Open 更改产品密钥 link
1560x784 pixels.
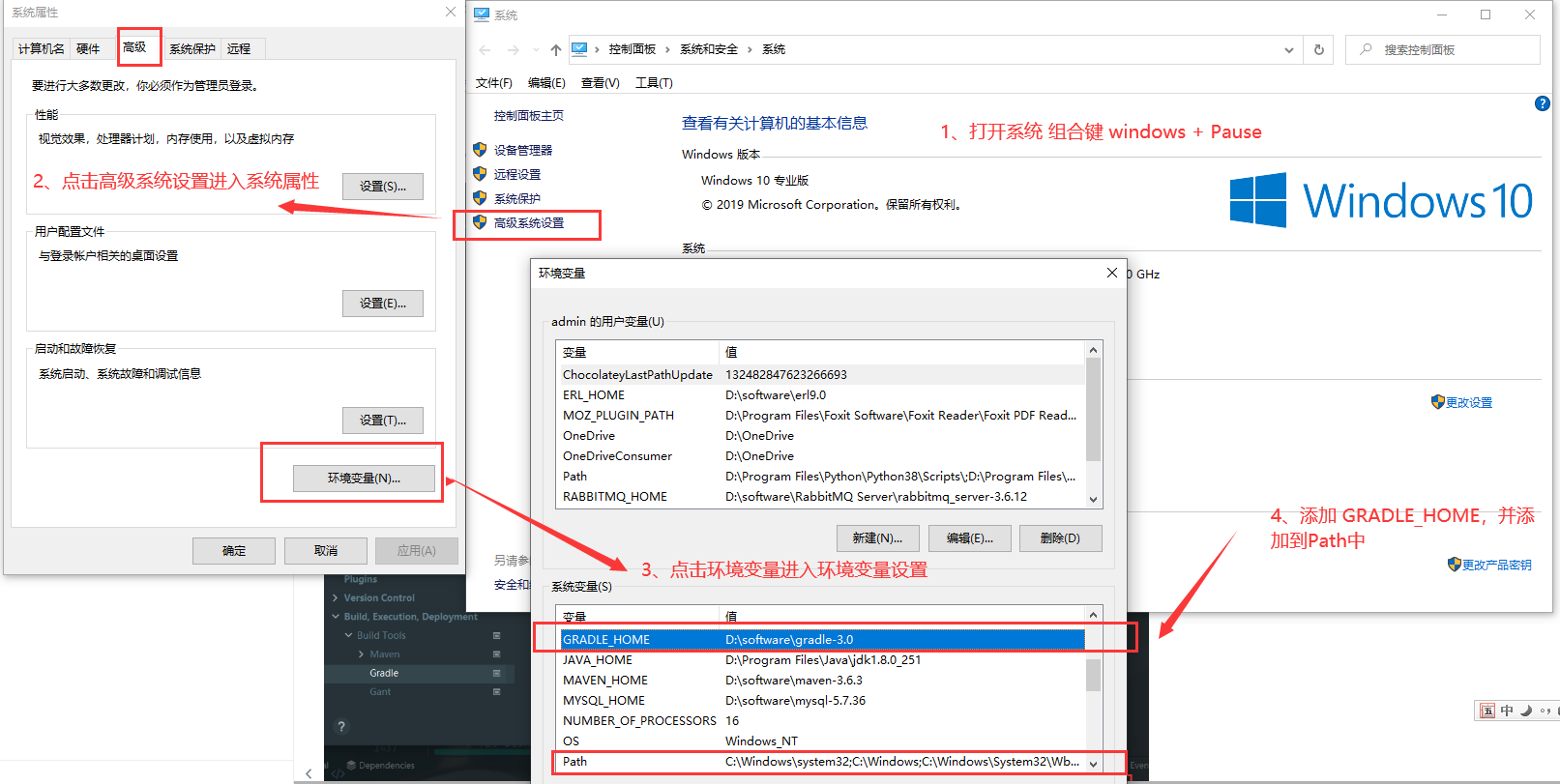pyautogui.click(x=1497, y=566)
